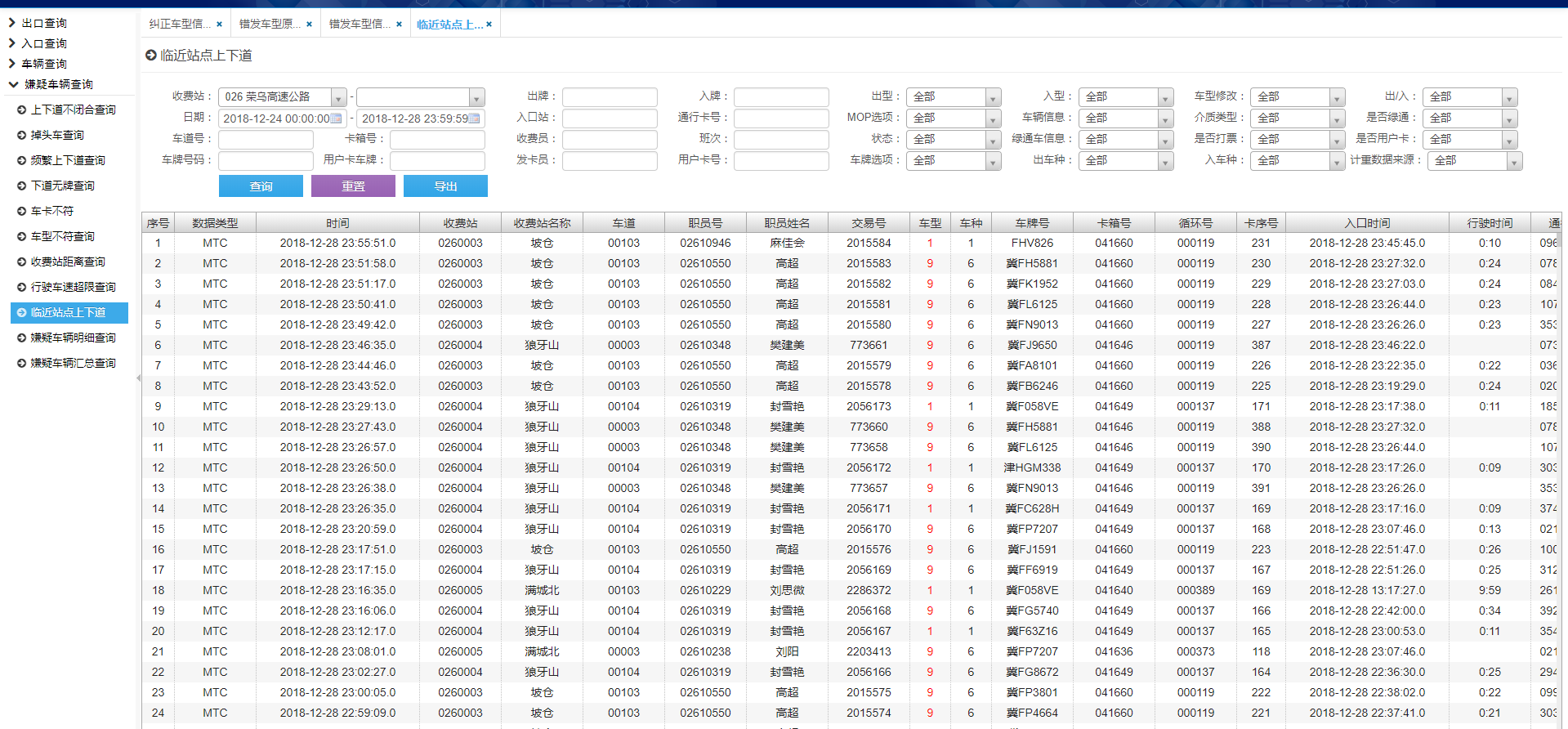
Task: Open the MOP选项 dropdown
Action: 993,119
